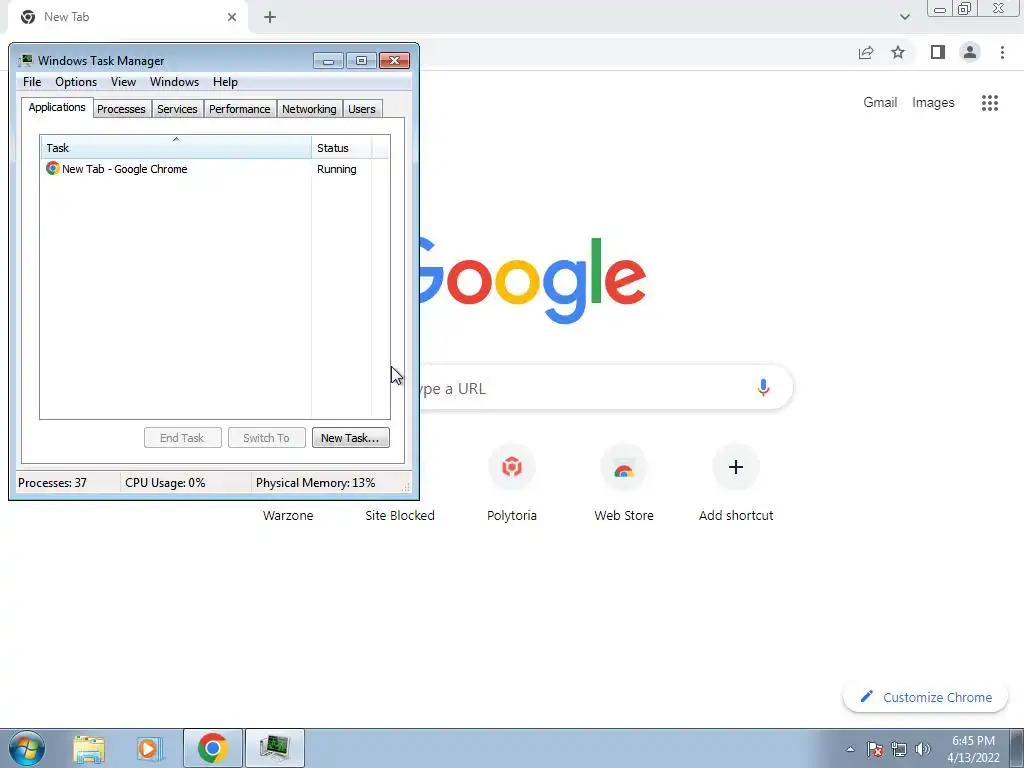
Task: Open the Performance tab
Action: pyautogui.click(x=240, y=109)
